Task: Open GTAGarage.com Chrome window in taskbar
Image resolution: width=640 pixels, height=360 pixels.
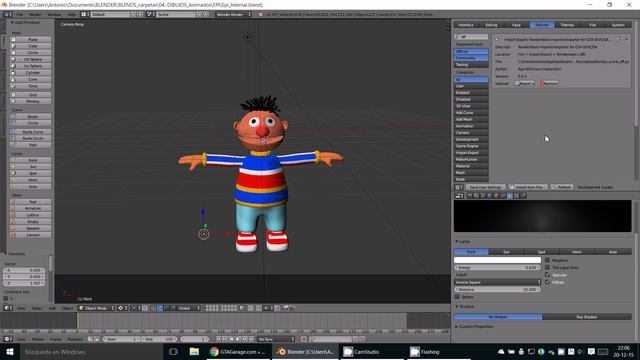Action: point(238,351)
